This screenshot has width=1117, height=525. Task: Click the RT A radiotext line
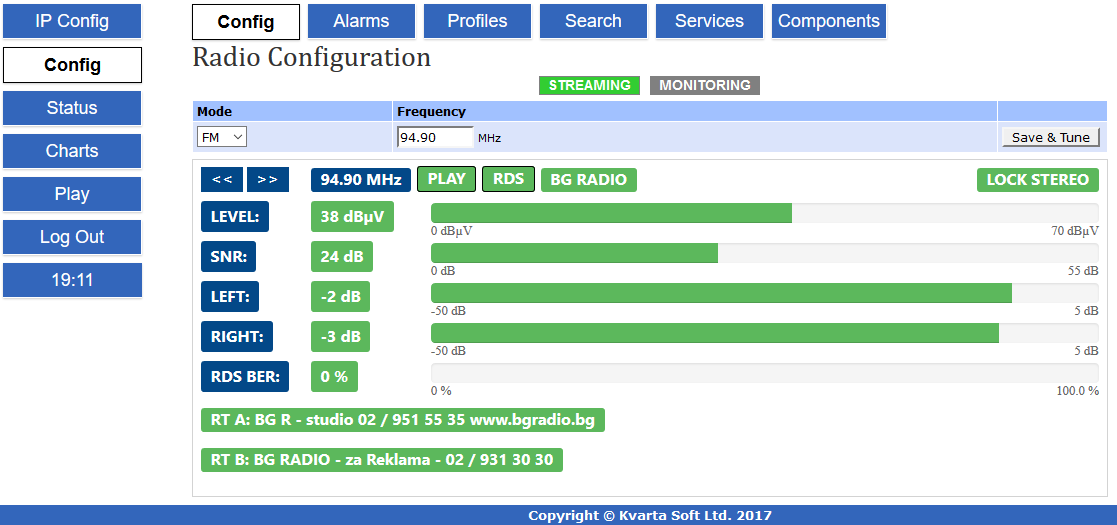(x=402, y=420)
